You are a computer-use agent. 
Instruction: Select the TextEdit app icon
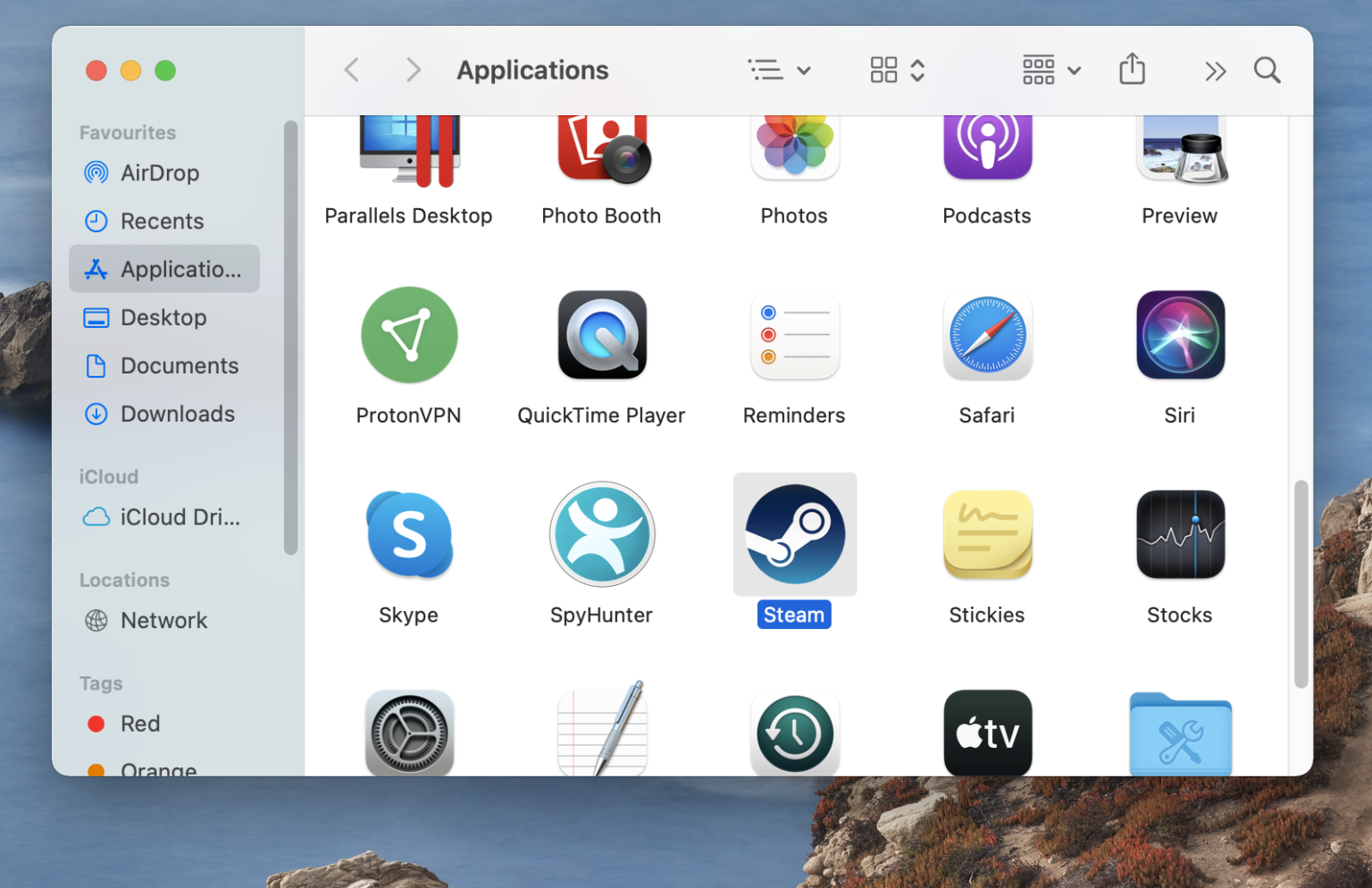(603, 729)
